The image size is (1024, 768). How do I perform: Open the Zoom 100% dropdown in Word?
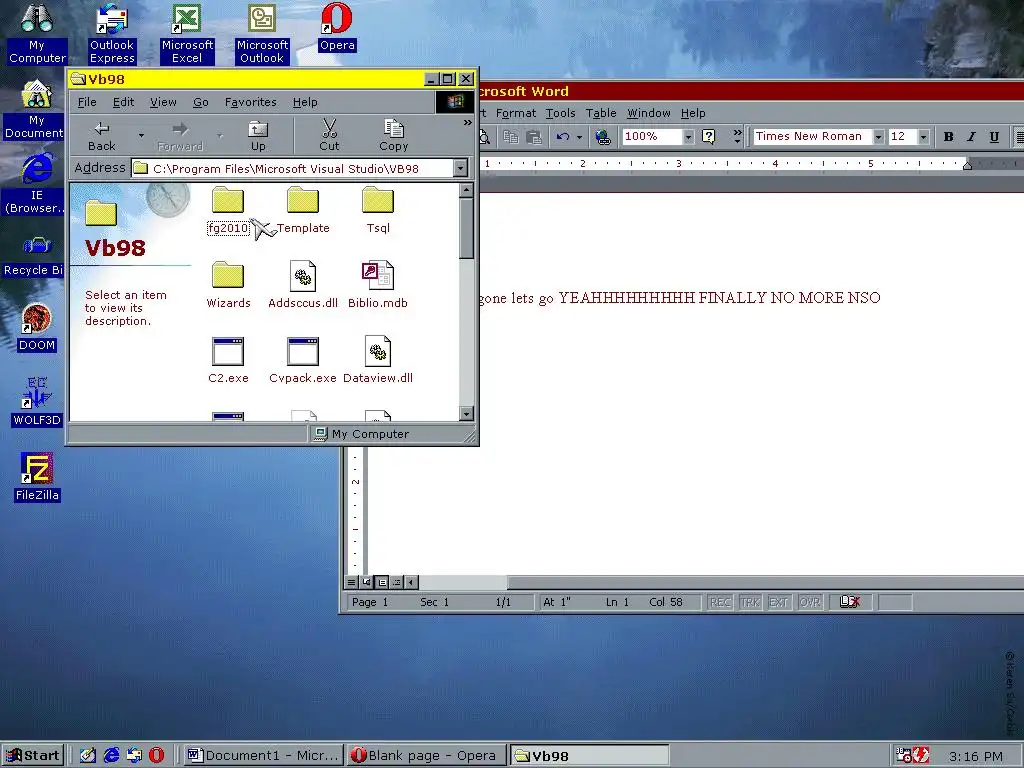pos(688,136)
